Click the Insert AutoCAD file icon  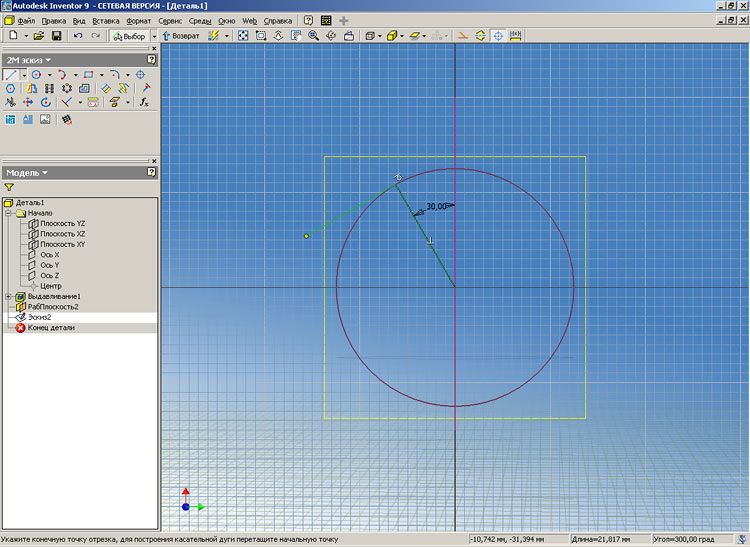click(11, 120)
